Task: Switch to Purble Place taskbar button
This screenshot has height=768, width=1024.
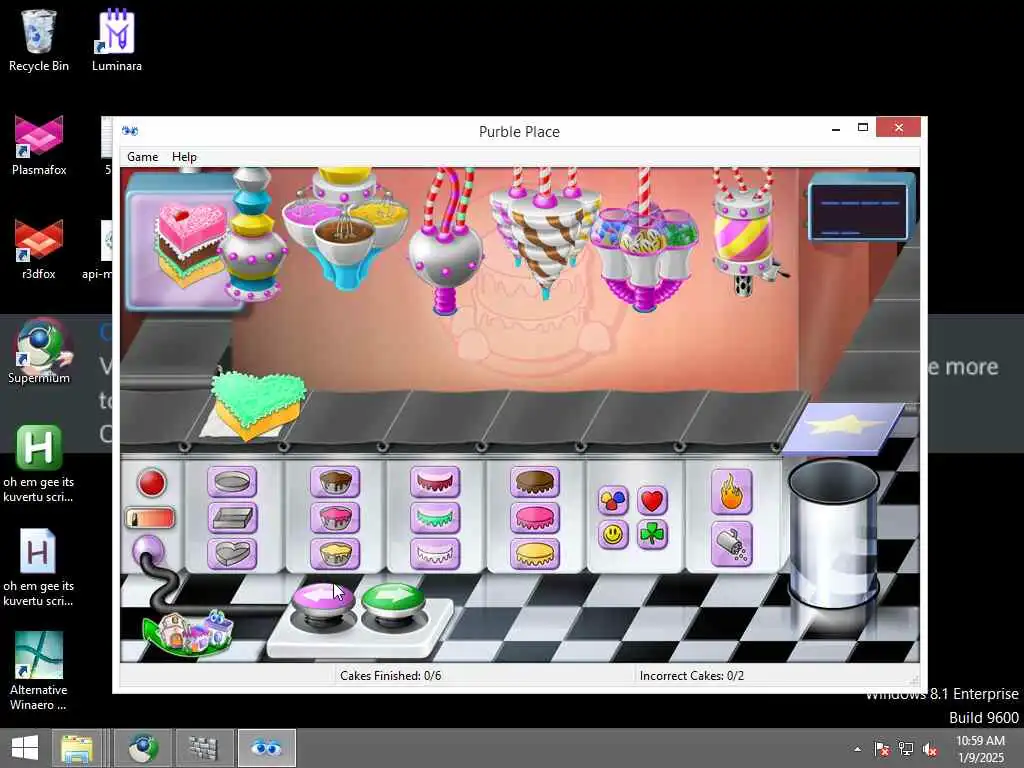Action: [x=266, y=748]
